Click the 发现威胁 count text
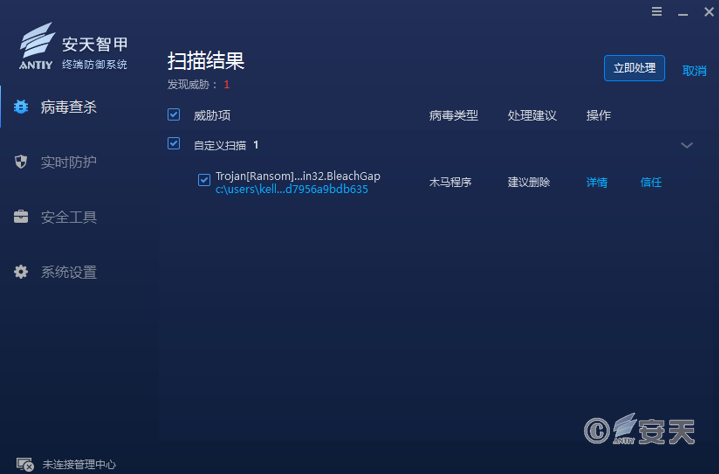This screenshot has height=474, width=719. point(198,84)
